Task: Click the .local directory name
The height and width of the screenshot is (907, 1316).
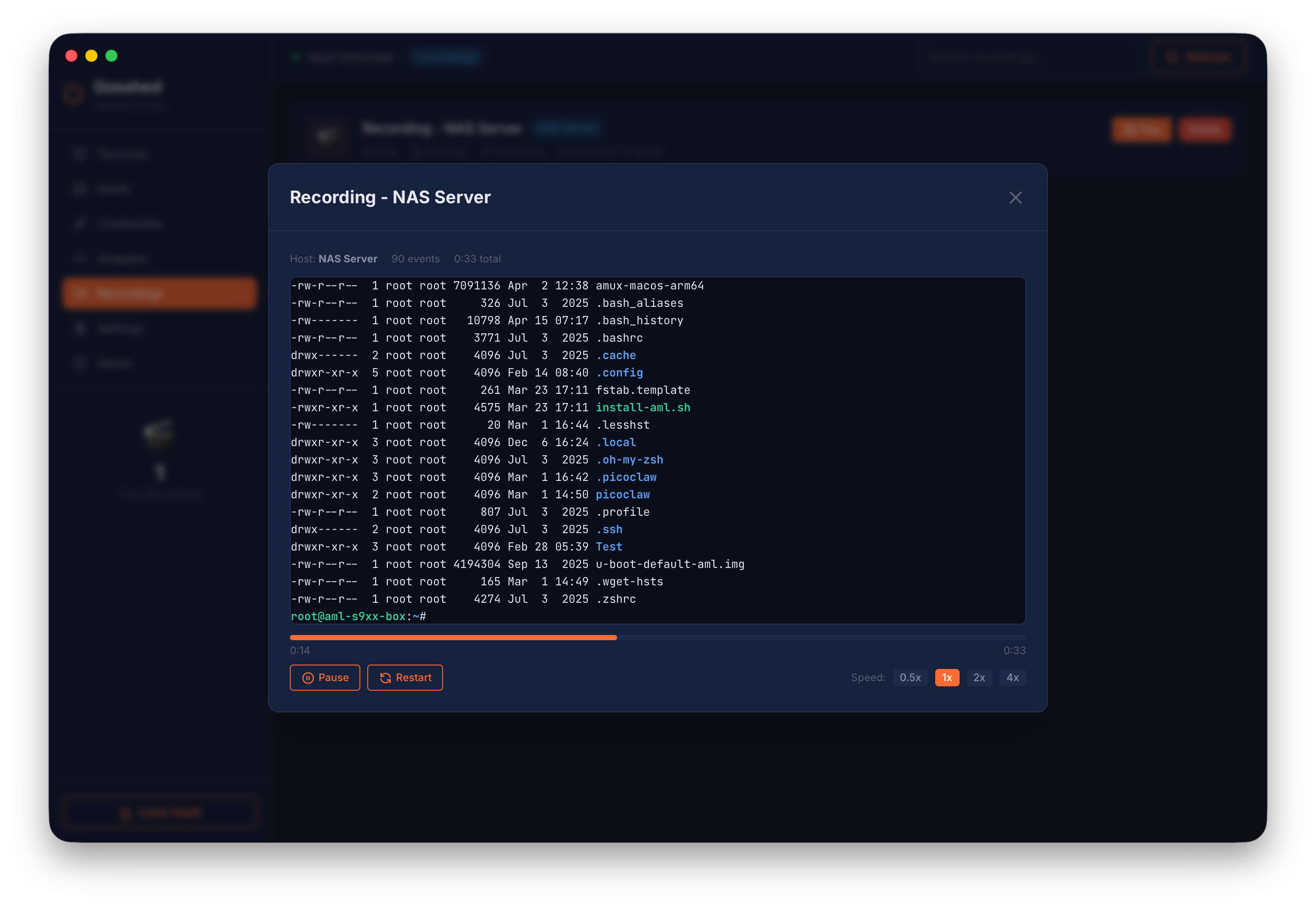Action: (x=615, y=442)
